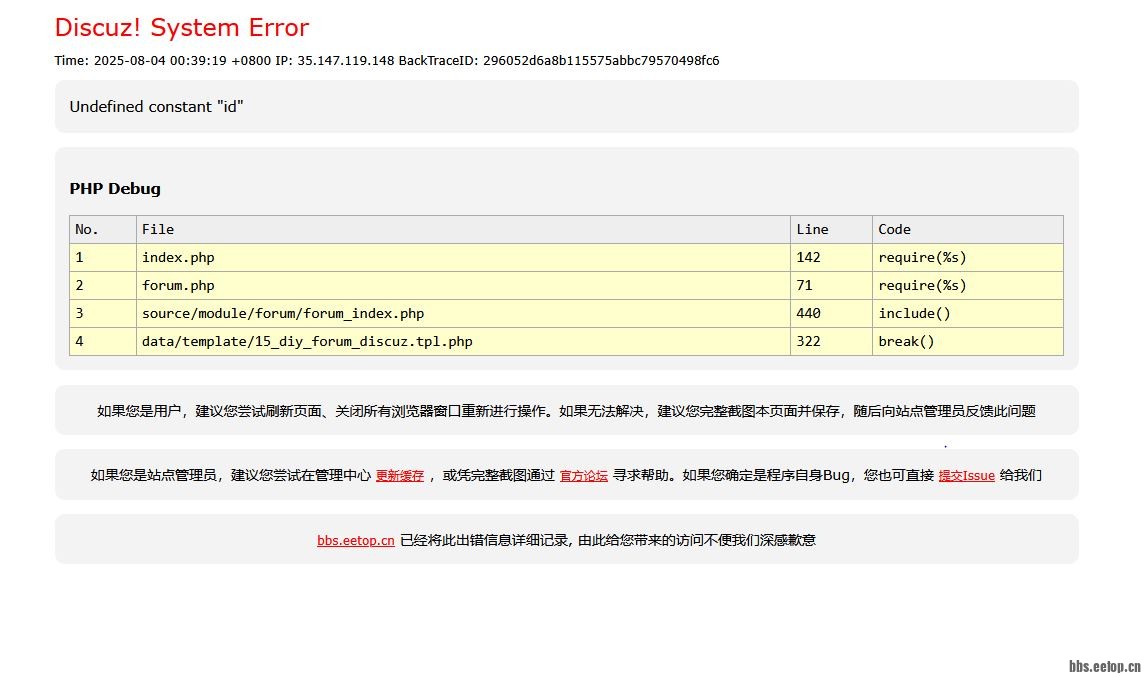Click the Code column header

(968, 229)
